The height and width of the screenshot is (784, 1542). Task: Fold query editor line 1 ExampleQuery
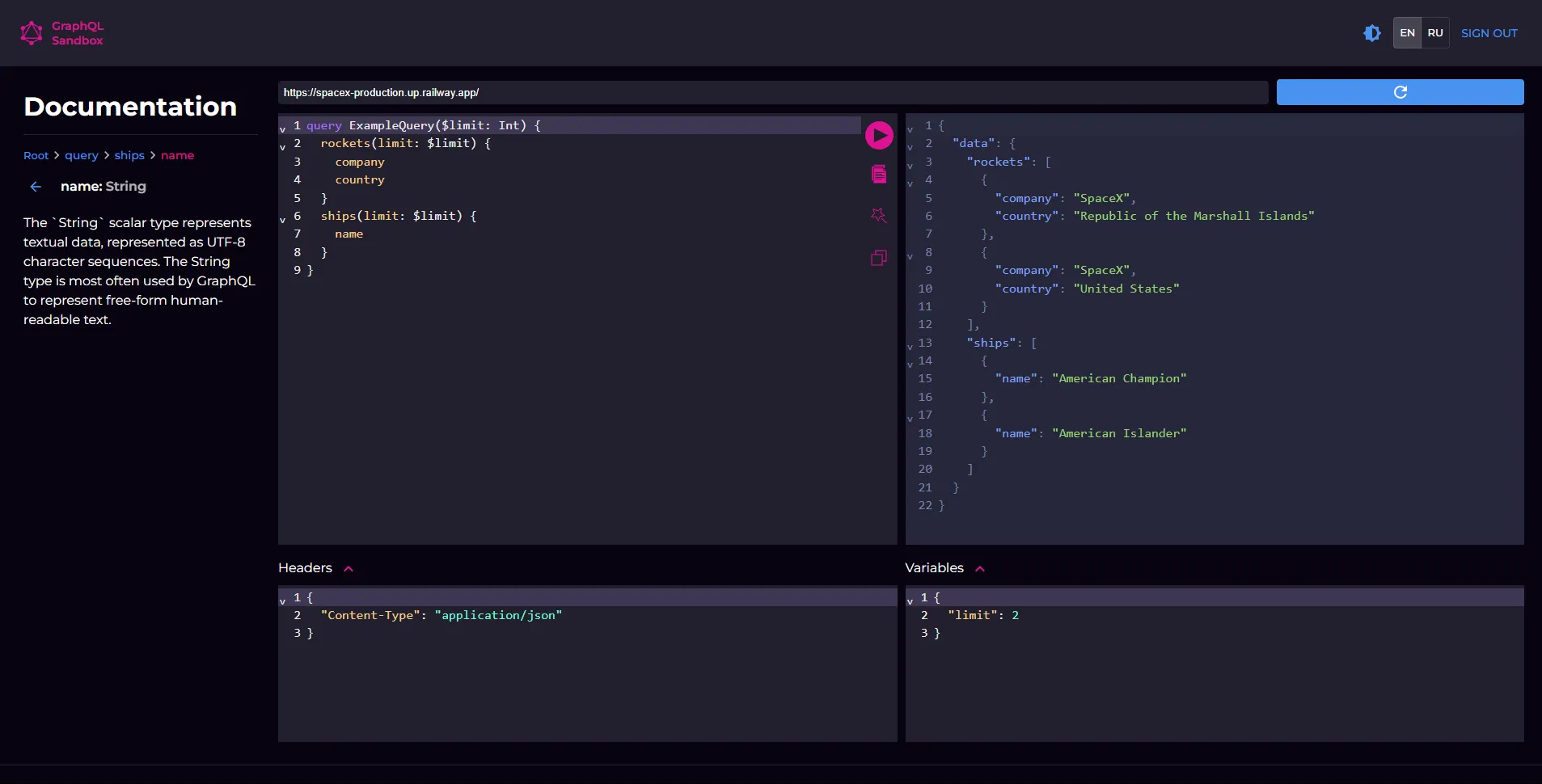coord(283,129)
